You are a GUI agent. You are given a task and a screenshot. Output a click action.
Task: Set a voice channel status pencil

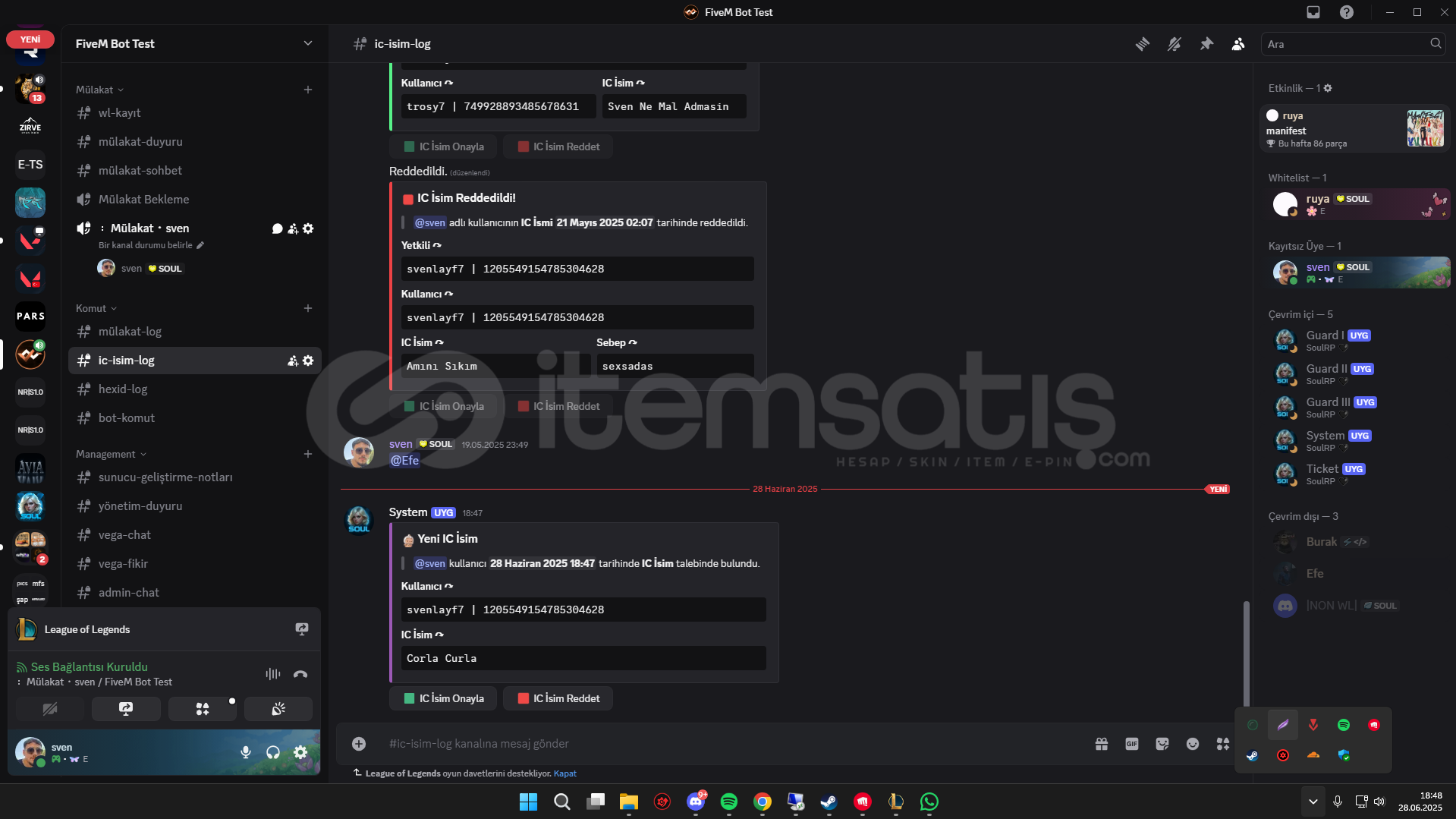click(x=200, y=245)
